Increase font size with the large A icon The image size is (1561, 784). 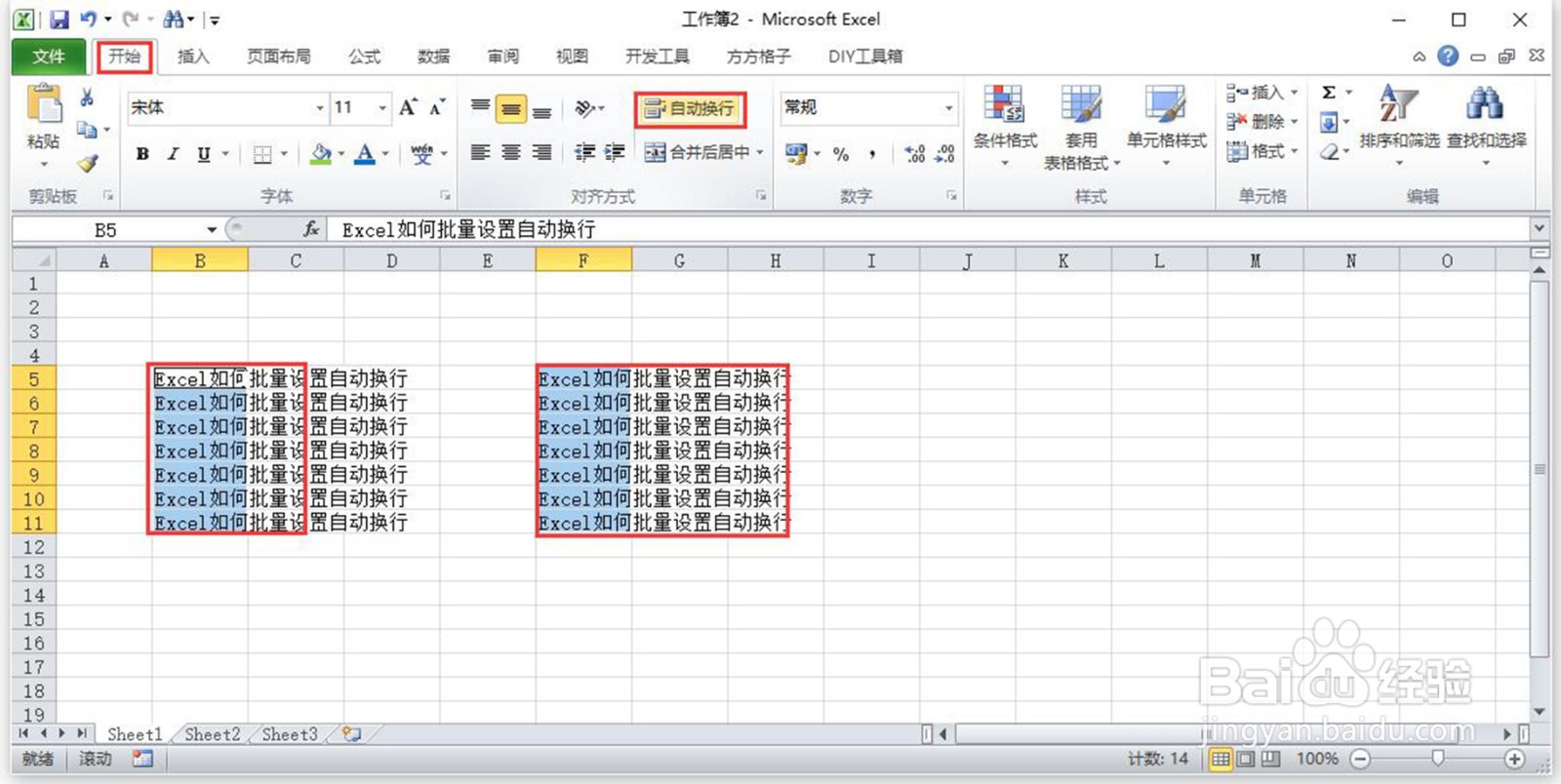point(408,107)
